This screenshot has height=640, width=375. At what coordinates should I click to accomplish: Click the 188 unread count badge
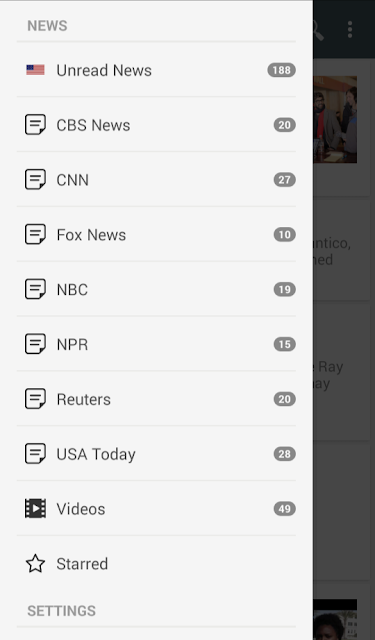[282, 70]
